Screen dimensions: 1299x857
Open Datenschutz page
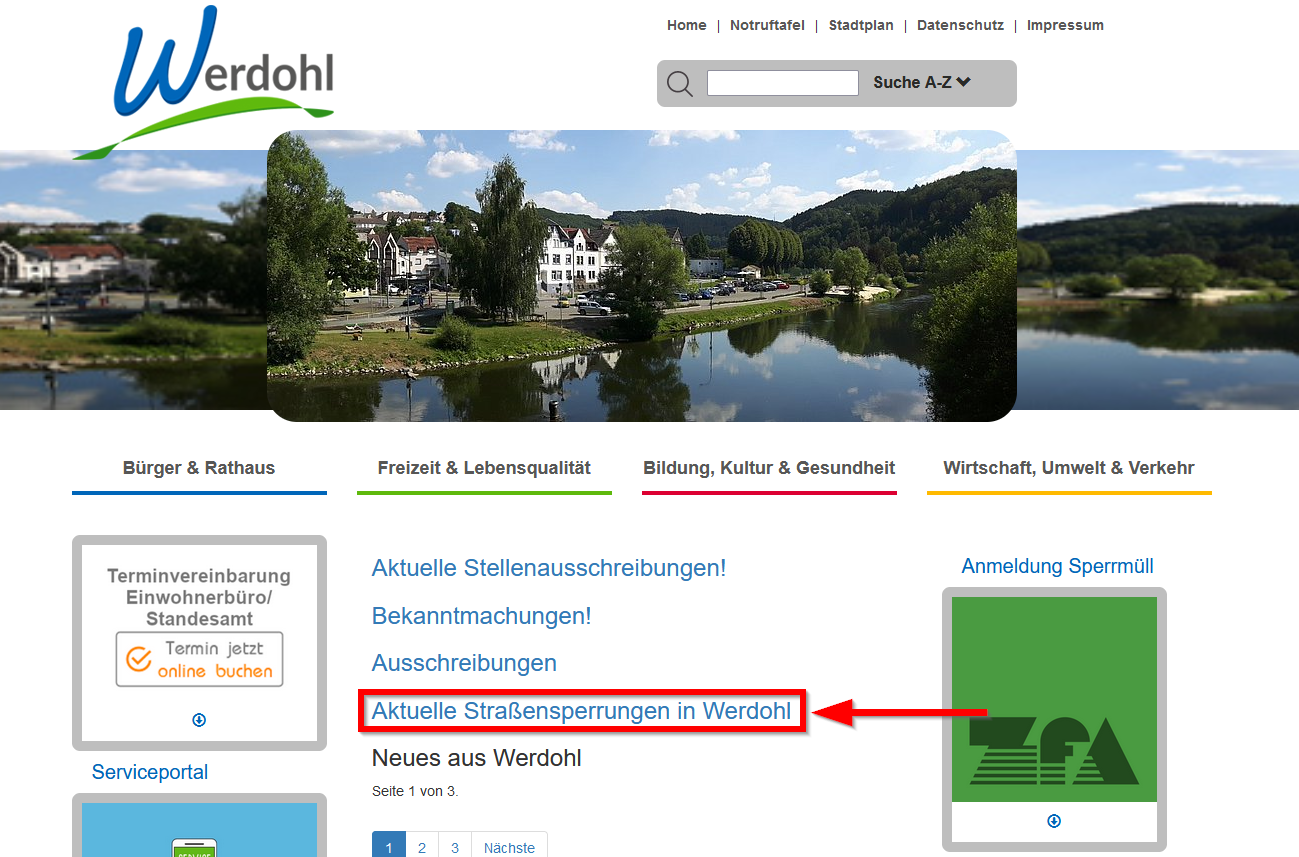click(x=960, y=25)
